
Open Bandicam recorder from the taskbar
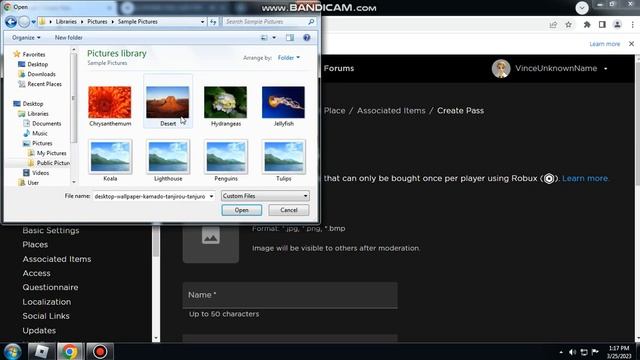(x=100, y=351)
